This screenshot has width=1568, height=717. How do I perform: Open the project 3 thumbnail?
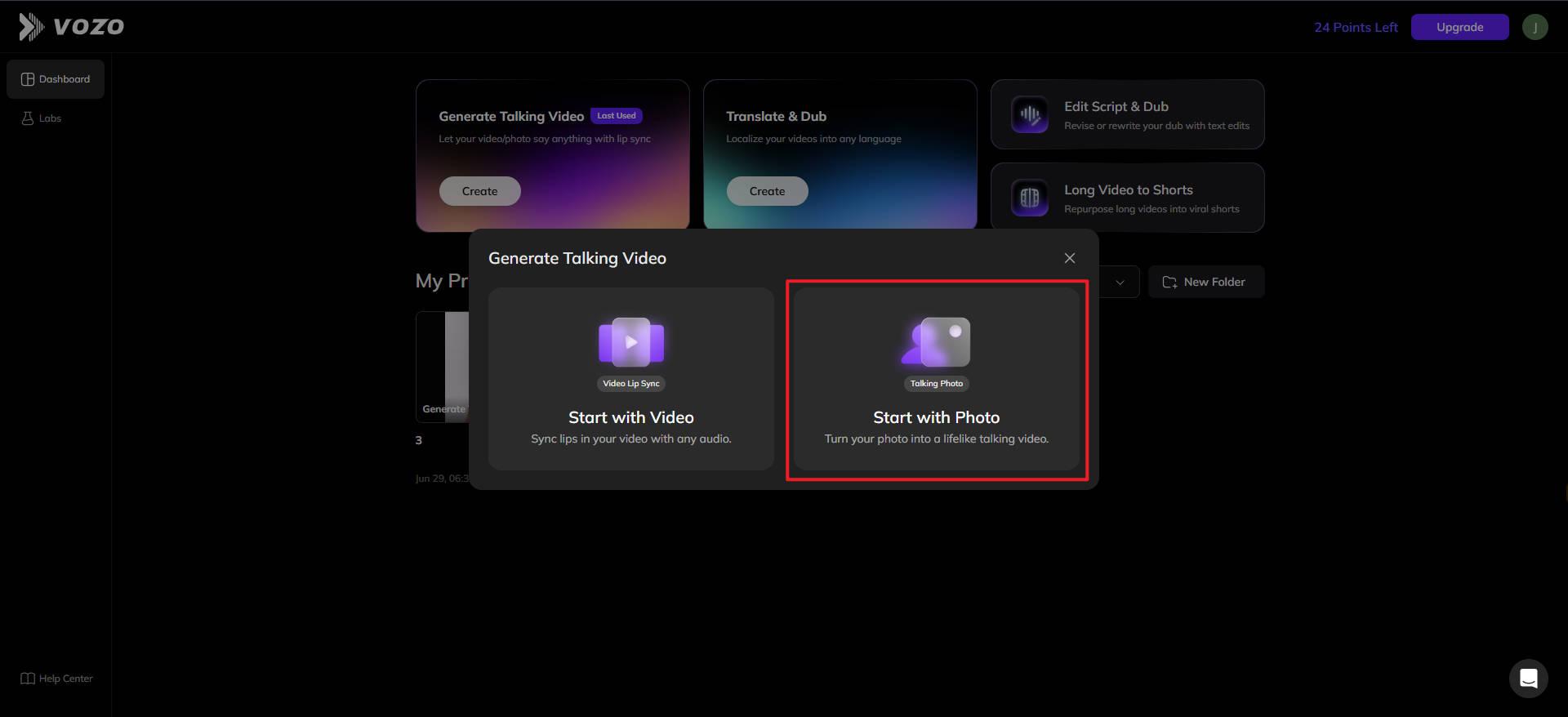click(443, 367)
